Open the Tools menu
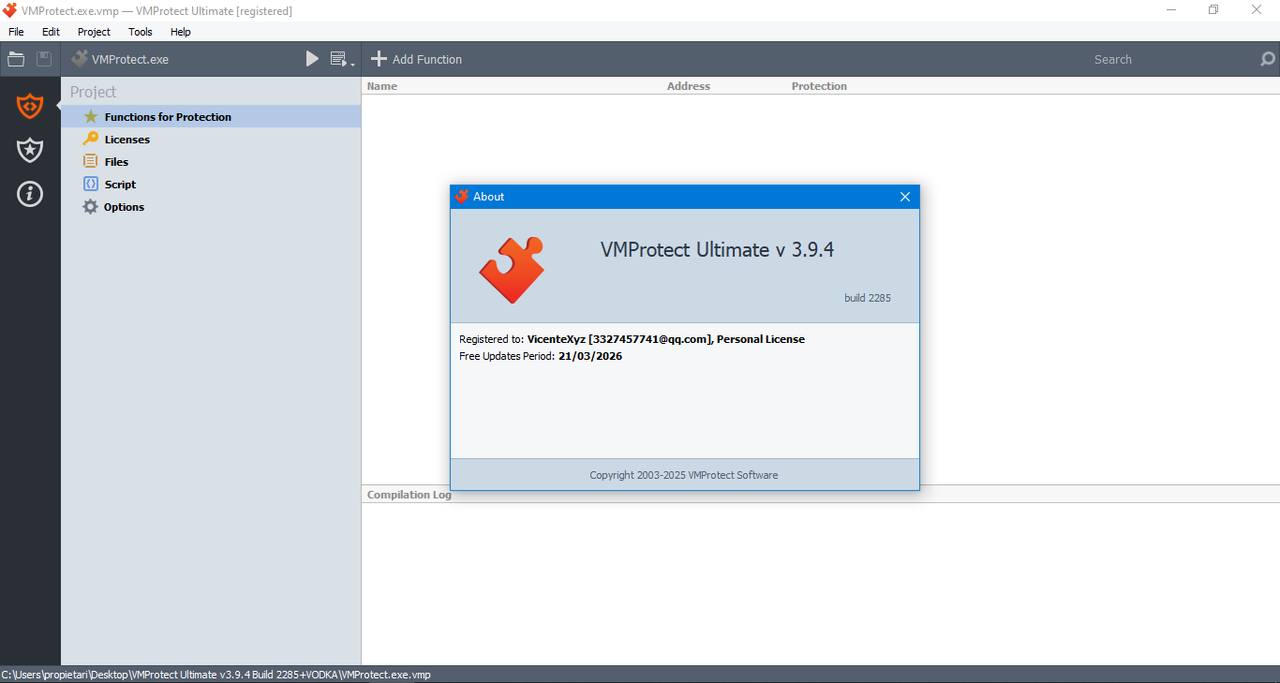Viewport: 1280px width, 683px height. [x=141, y=32]
